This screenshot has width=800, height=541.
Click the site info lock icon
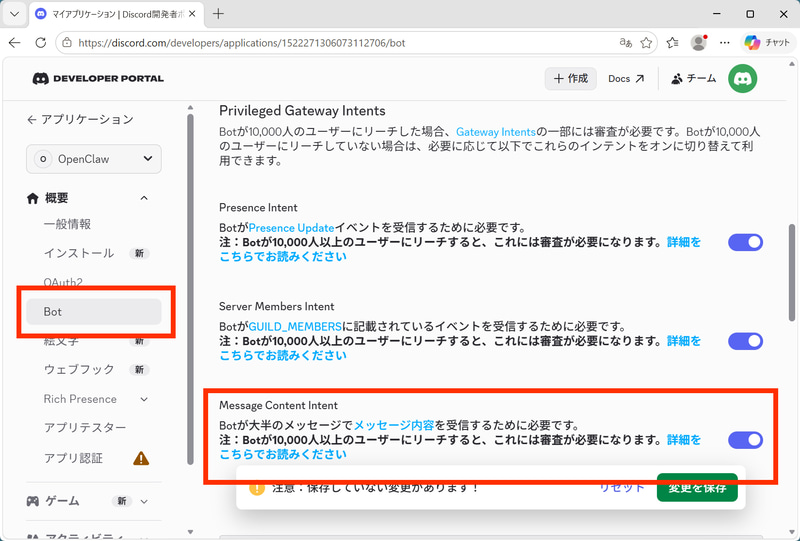(67, 43)
